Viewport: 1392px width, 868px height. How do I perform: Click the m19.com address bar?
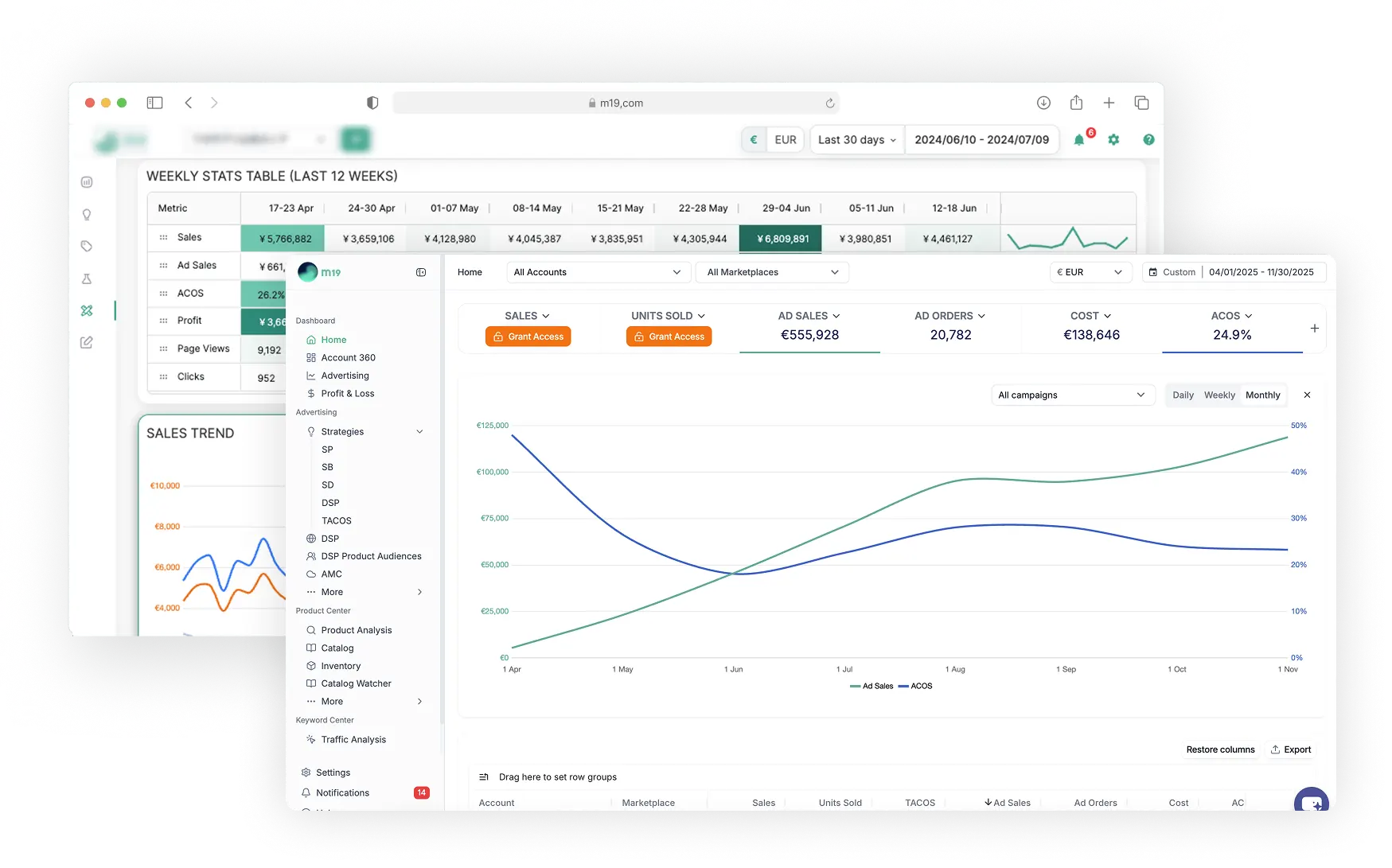pos(616,103)
